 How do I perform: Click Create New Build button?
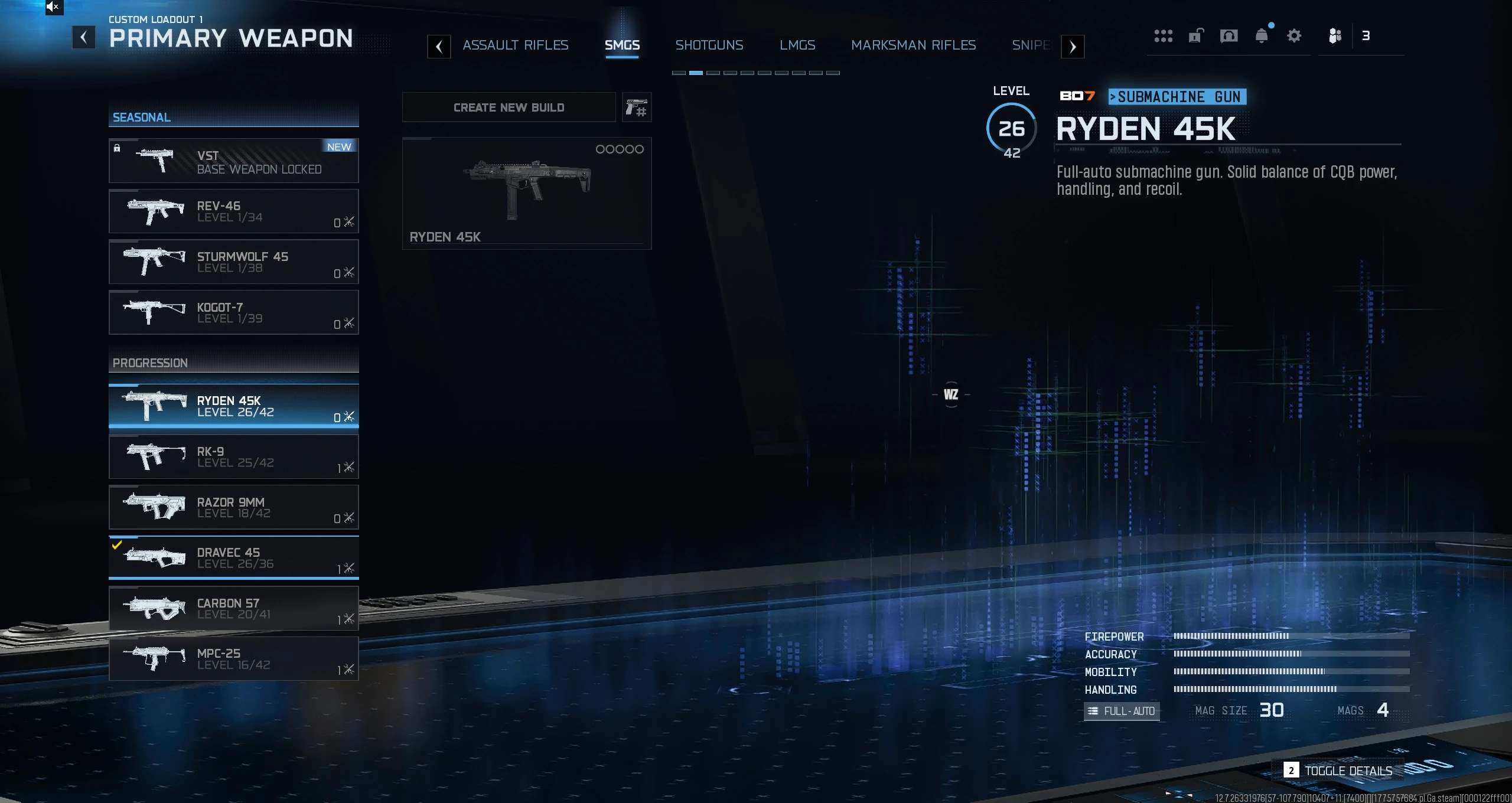coord(509,107)
